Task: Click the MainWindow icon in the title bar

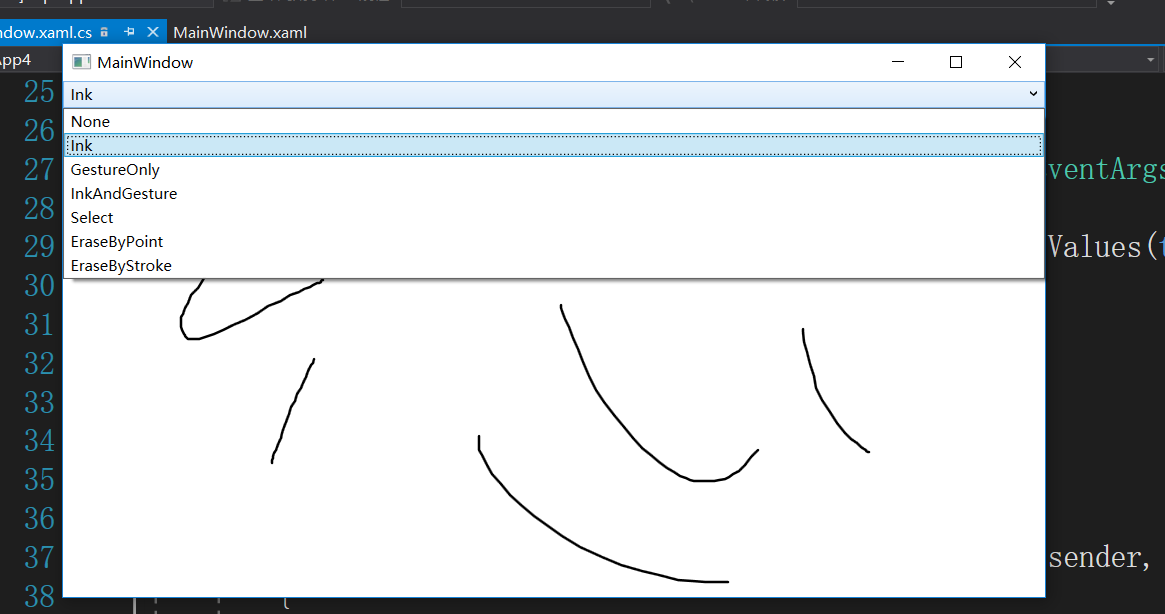Action: coord(80,61)
